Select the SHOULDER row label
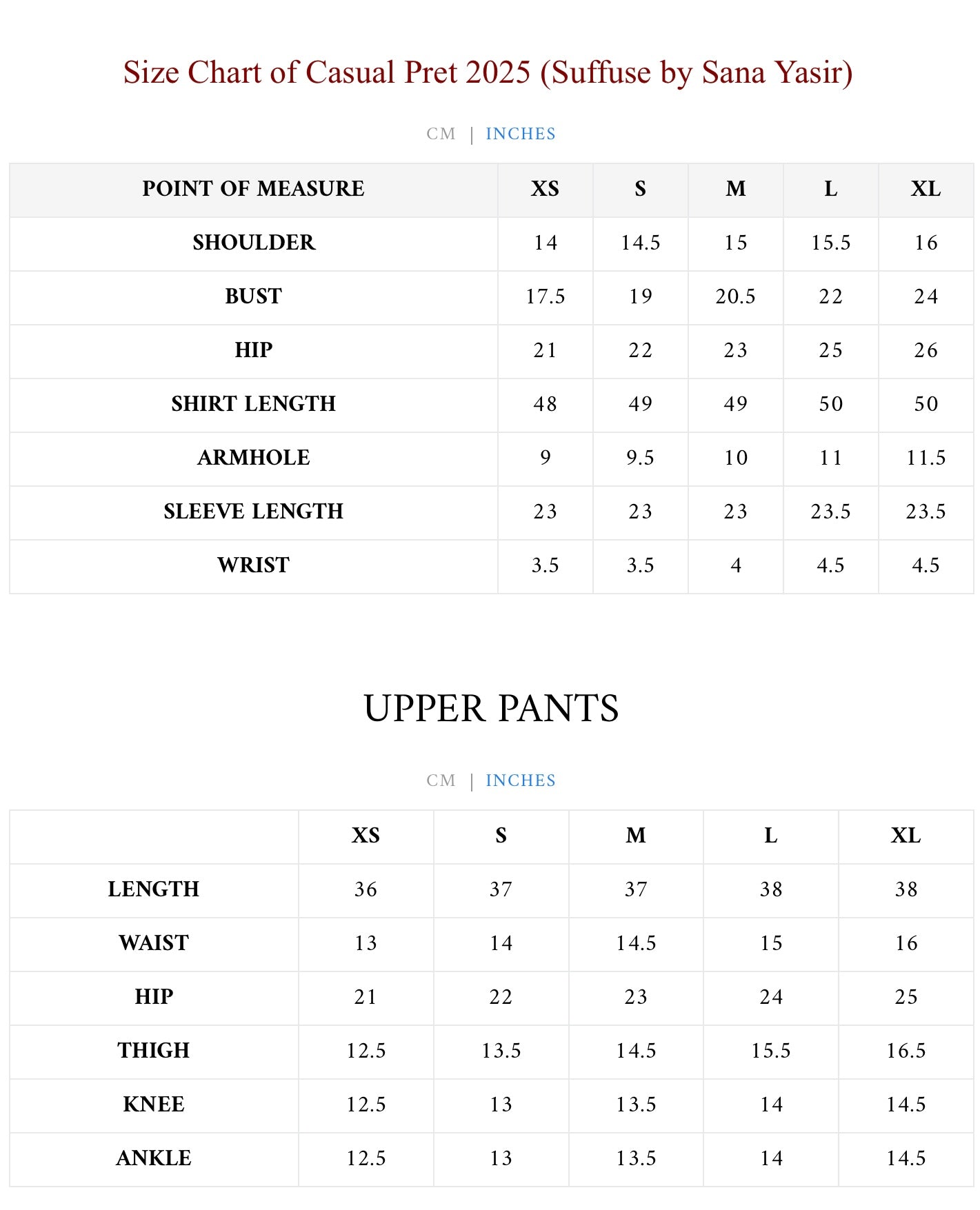This screenshot has height=1210, width=980. (253, 243)
